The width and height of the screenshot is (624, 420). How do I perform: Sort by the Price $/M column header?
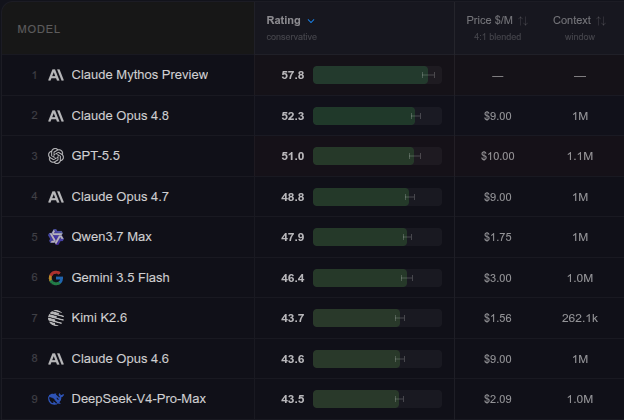point(489,20)
